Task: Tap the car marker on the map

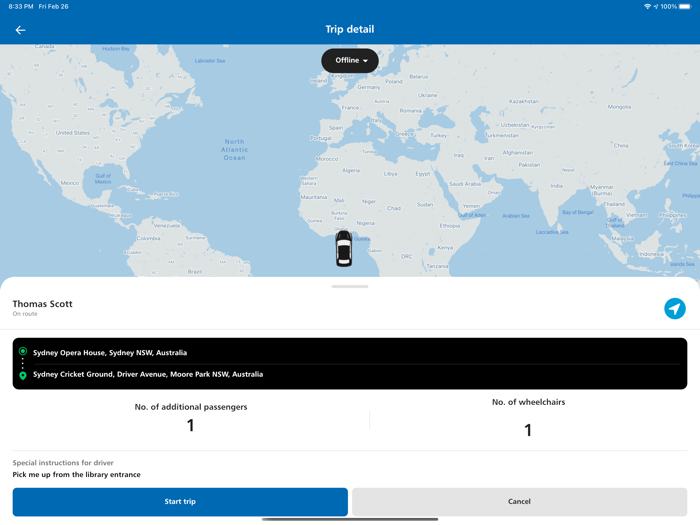Action: coord(344,249)
